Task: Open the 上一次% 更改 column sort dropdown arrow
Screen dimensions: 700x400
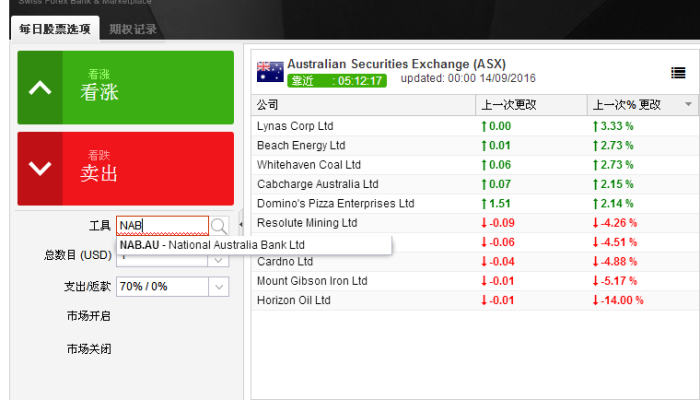Action: pos(688,104)
